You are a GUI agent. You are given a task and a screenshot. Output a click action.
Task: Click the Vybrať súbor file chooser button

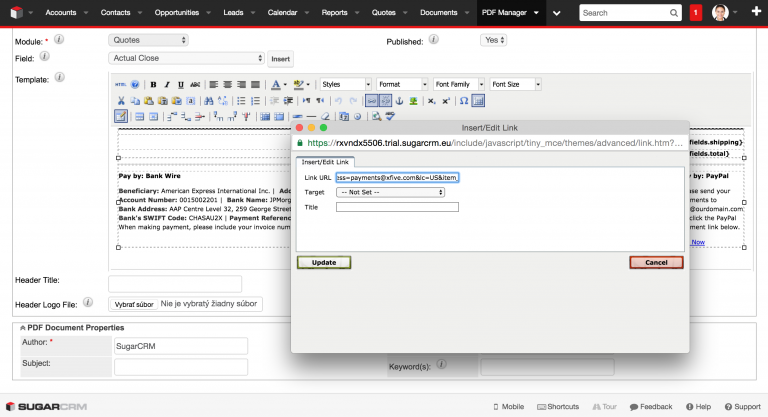tap(134, 304)
